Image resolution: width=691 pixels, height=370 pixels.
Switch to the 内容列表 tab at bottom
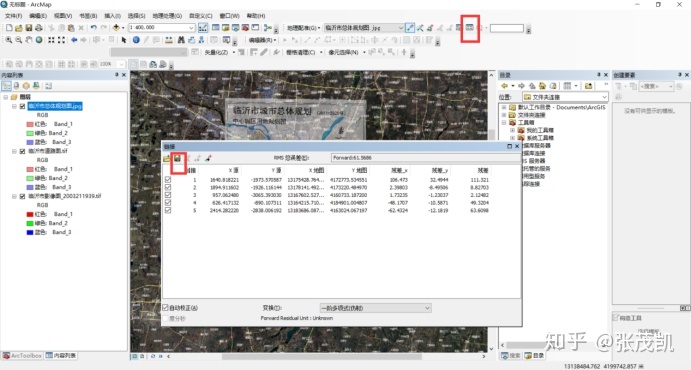point(61,355)
